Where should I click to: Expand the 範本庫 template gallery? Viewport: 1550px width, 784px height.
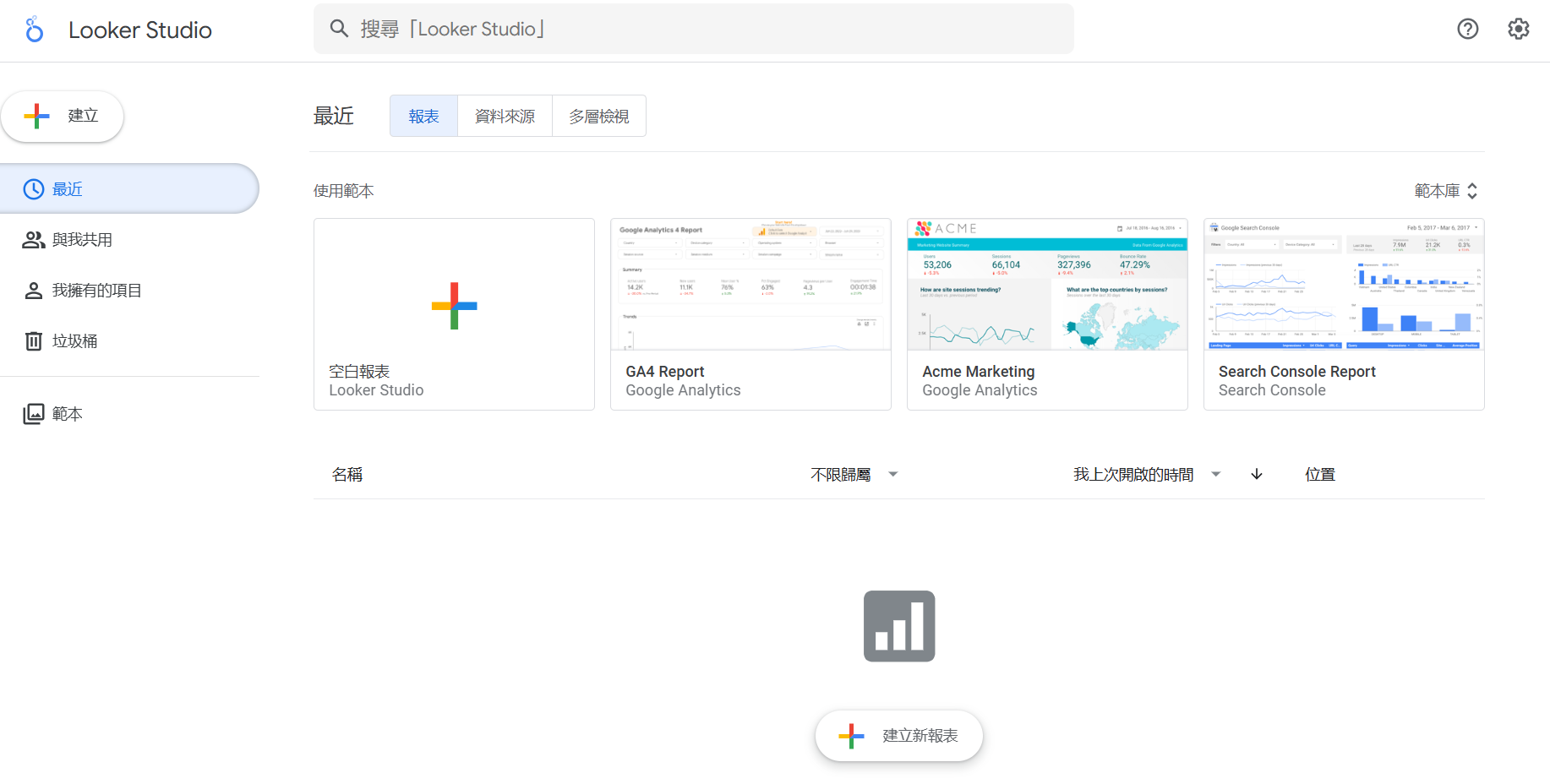pos(1446,191)
